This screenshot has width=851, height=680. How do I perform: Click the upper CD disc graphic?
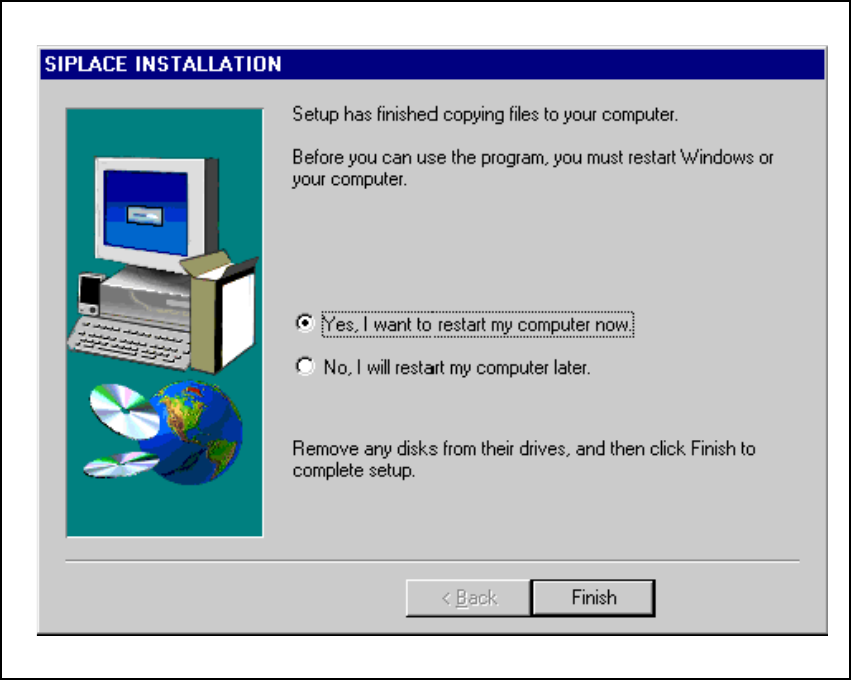pos(123,409)
